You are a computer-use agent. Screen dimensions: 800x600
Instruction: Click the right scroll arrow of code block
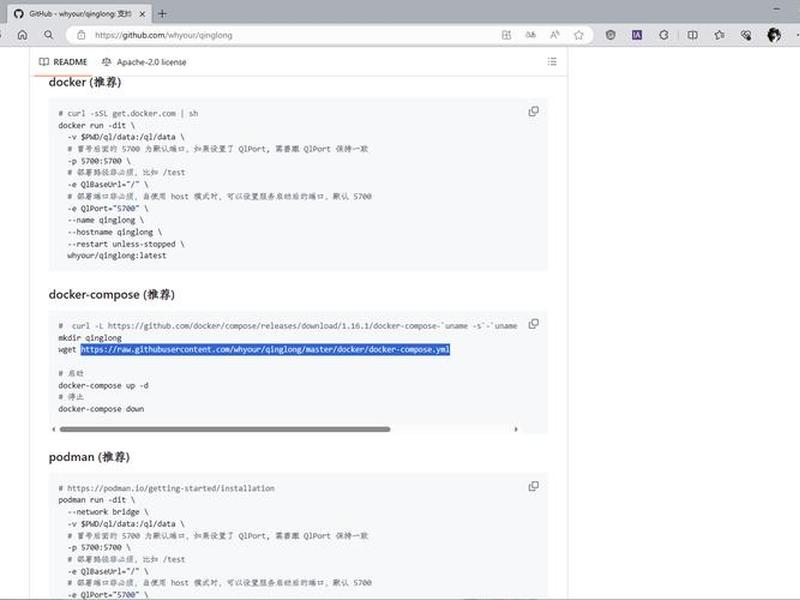point(516,429)
